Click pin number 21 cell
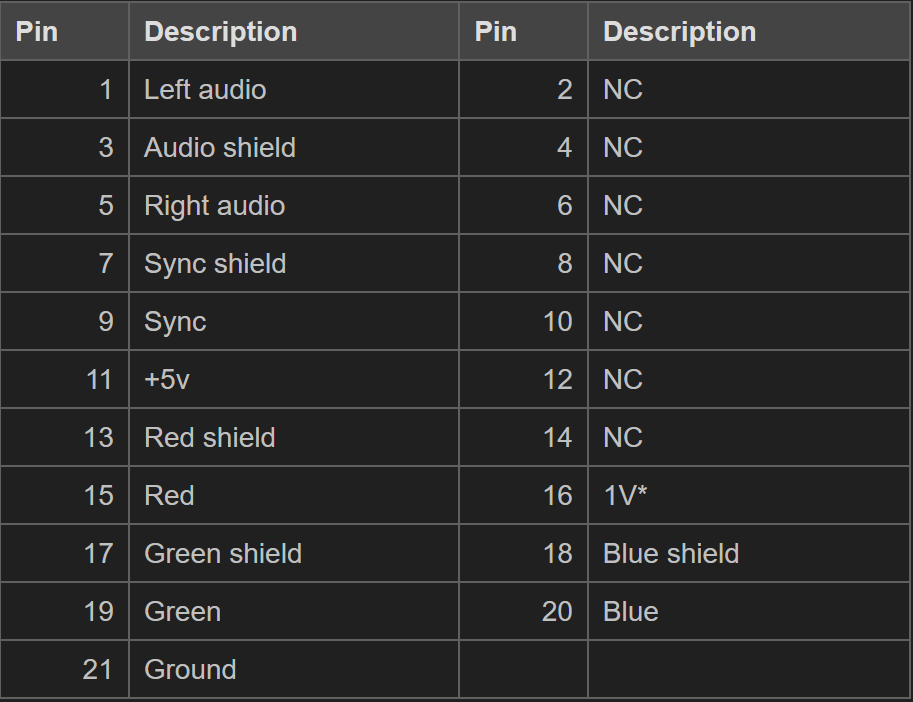Viewport: 913px width, 702px height. tap(97, 670)
